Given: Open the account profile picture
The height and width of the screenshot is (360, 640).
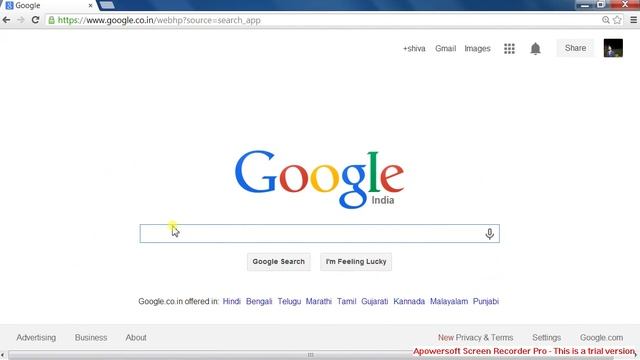Looking at the screenshot, I should coord(613,48).
